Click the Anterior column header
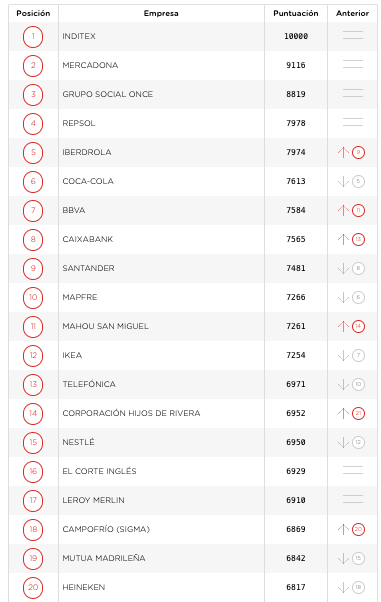The height and width of the screenshot is (602, 381). coord(353,13)
